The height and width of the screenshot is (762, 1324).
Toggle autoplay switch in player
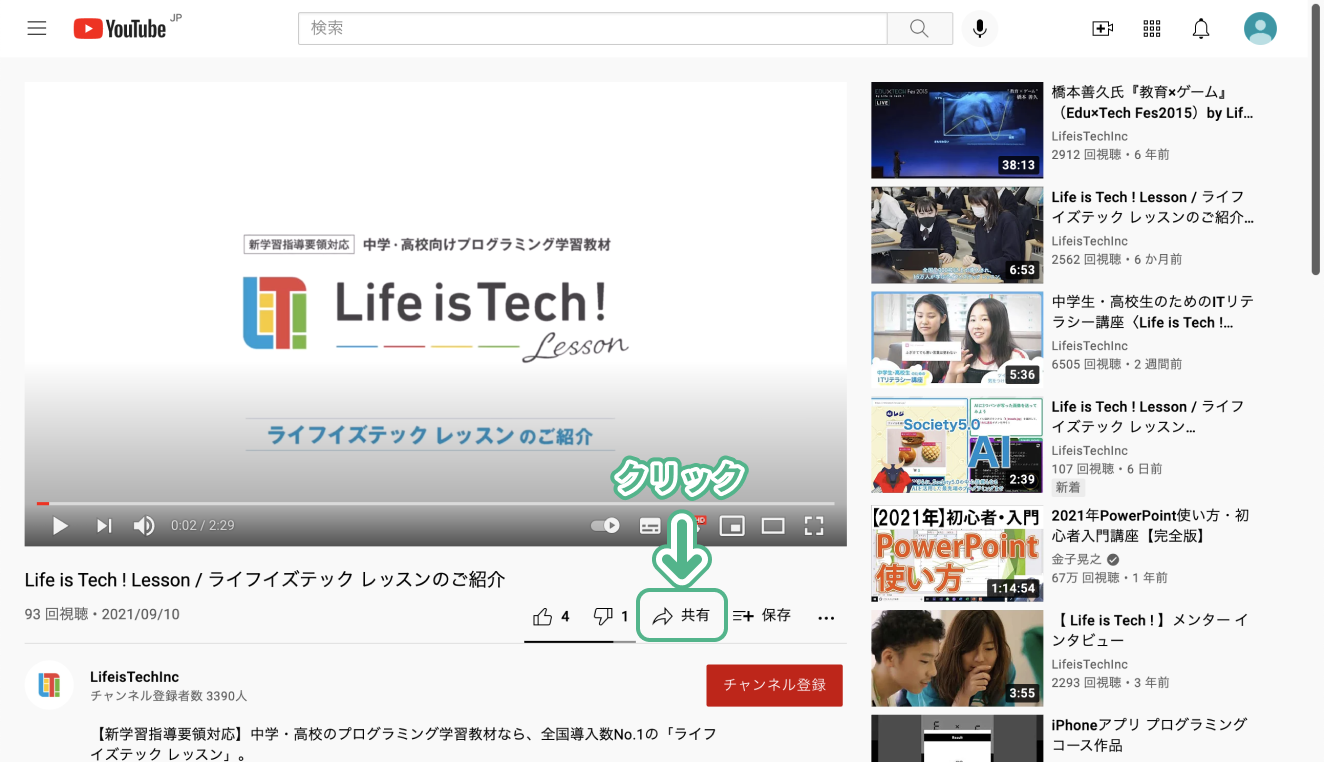tap(605, 525)
